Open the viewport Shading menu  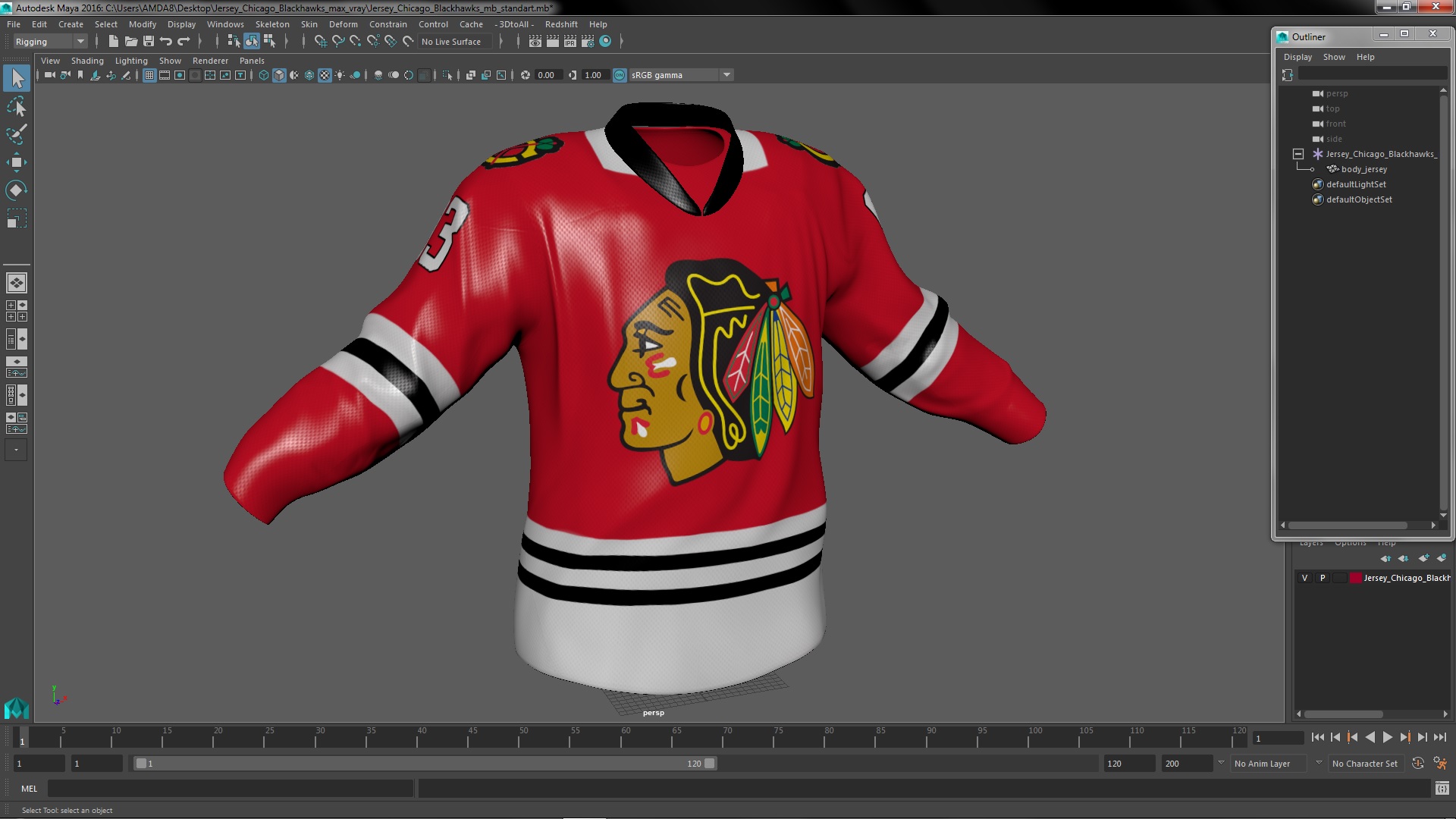[87, 61]
